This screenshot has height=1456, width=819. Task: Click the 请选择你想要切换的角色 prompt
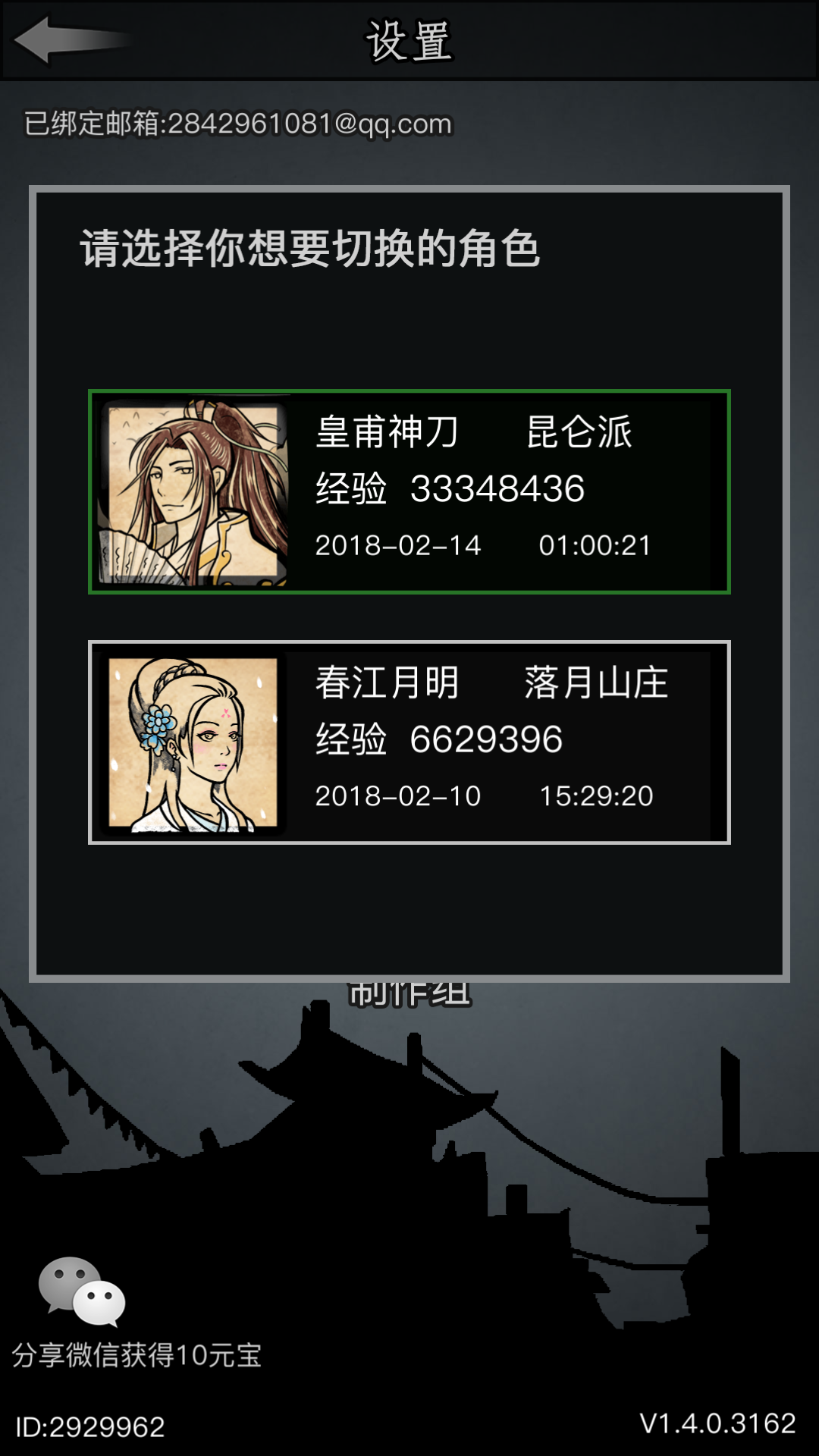pos(310,248)
